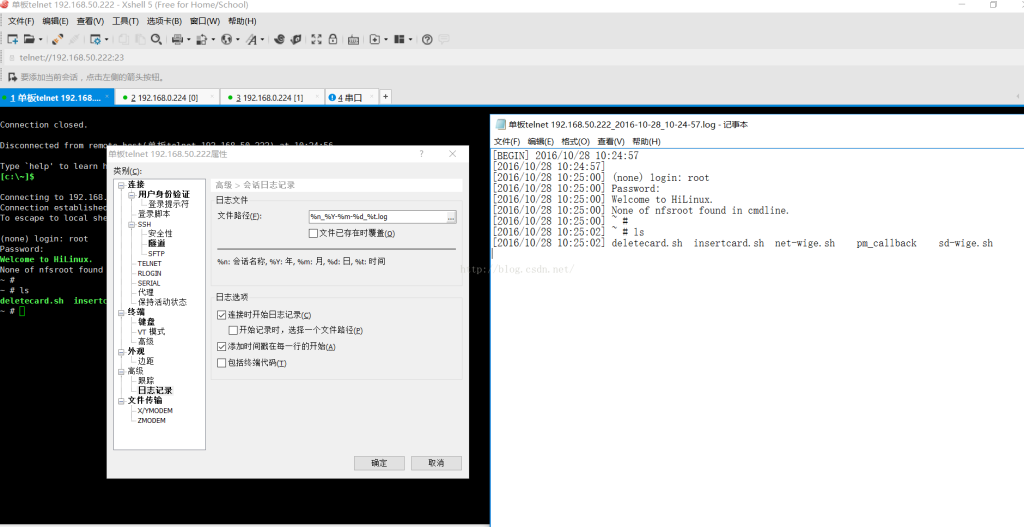
Task: Open the dropdown arrow beside file transfer icon
Action: click(213, 39)
